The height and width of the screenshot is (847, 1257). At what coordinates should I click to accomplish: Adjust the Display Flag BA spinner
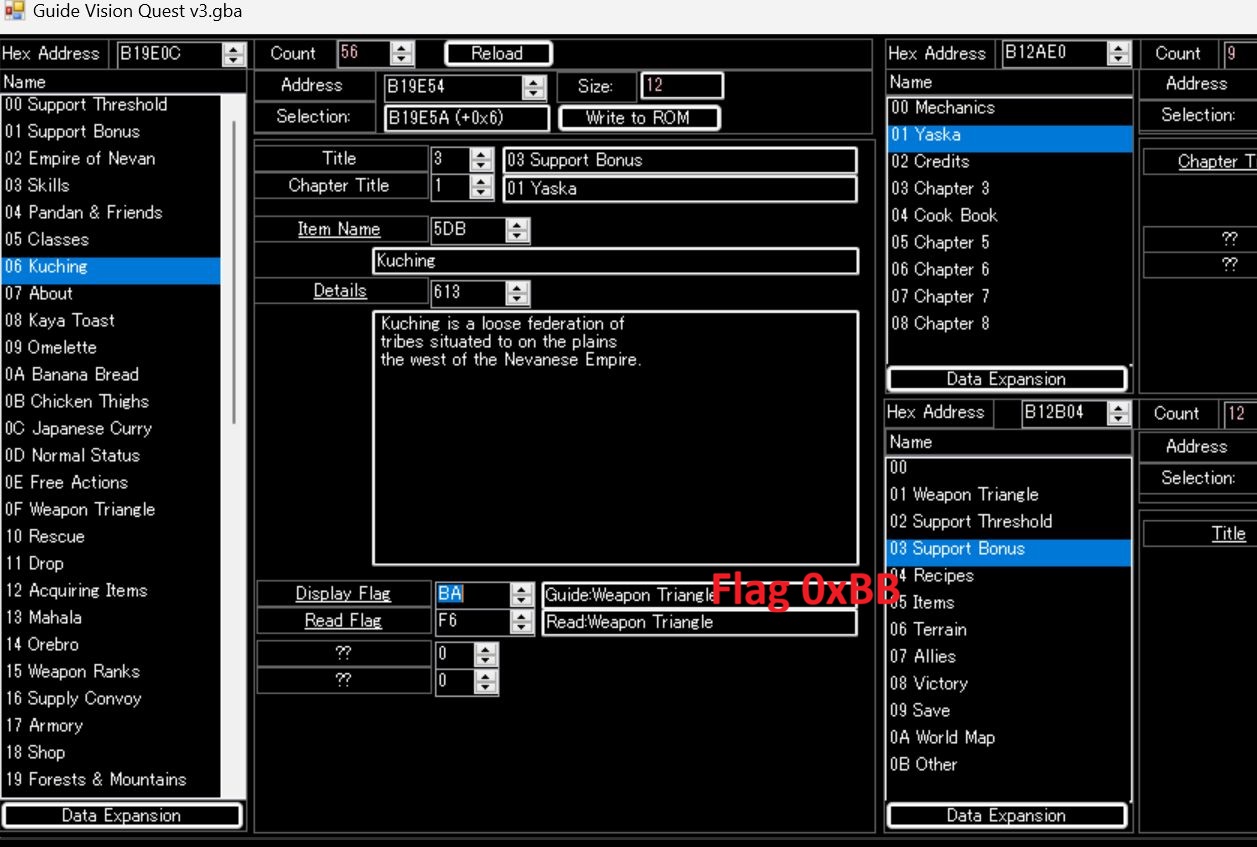(x=521, y=594)
